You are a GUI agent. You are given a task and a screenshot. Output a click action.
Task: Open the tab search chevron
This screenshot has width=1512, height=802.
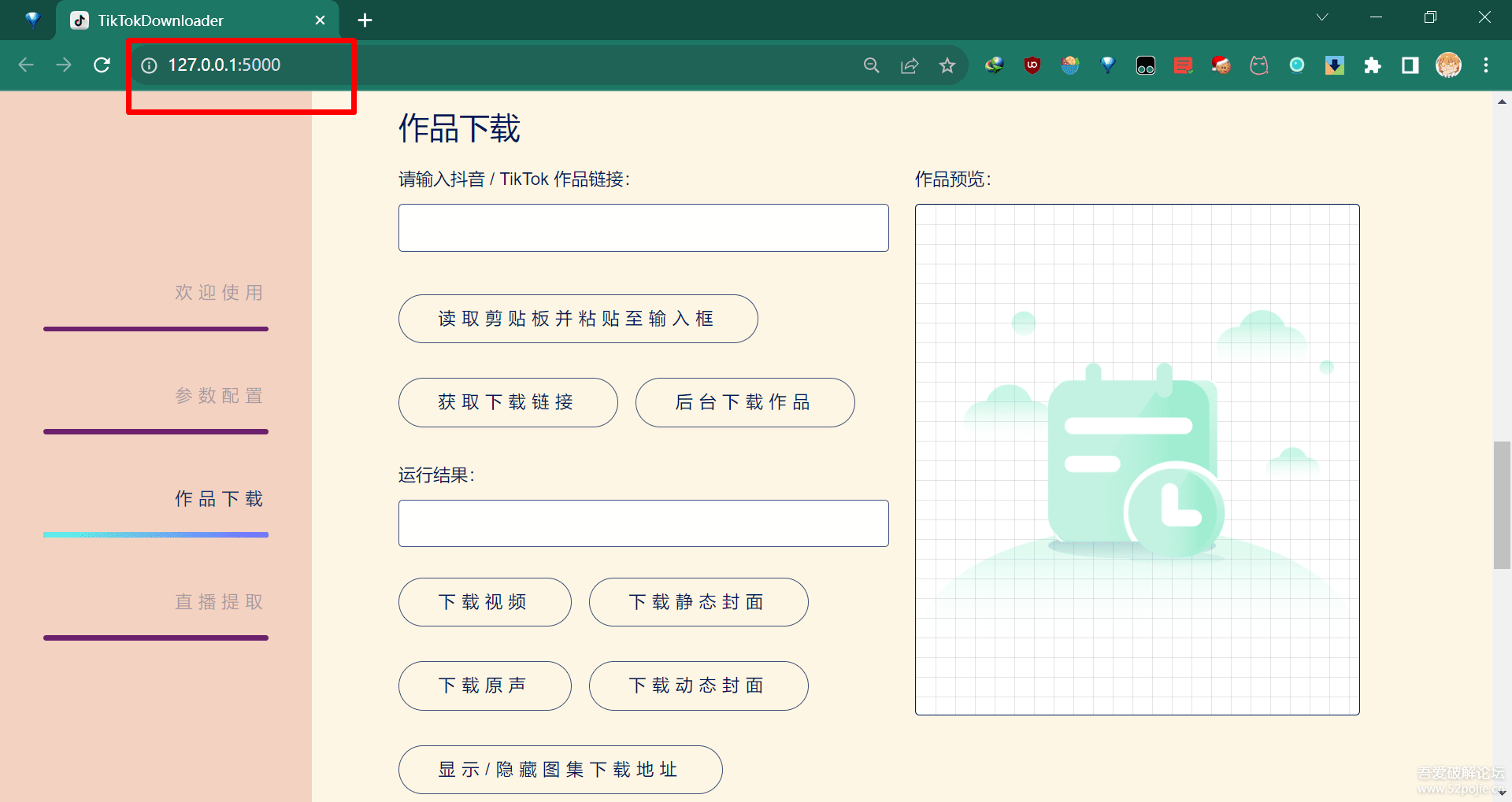1322,17
